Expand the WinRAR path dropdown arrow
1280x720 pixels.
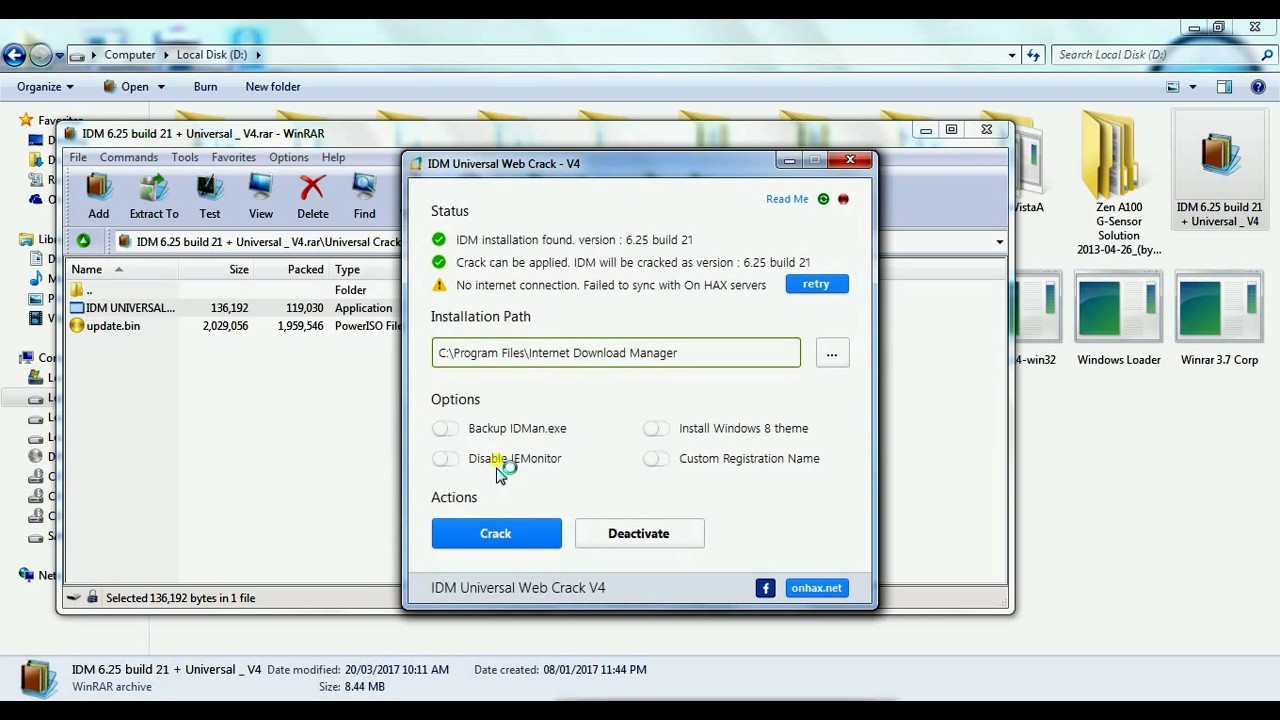999,241
